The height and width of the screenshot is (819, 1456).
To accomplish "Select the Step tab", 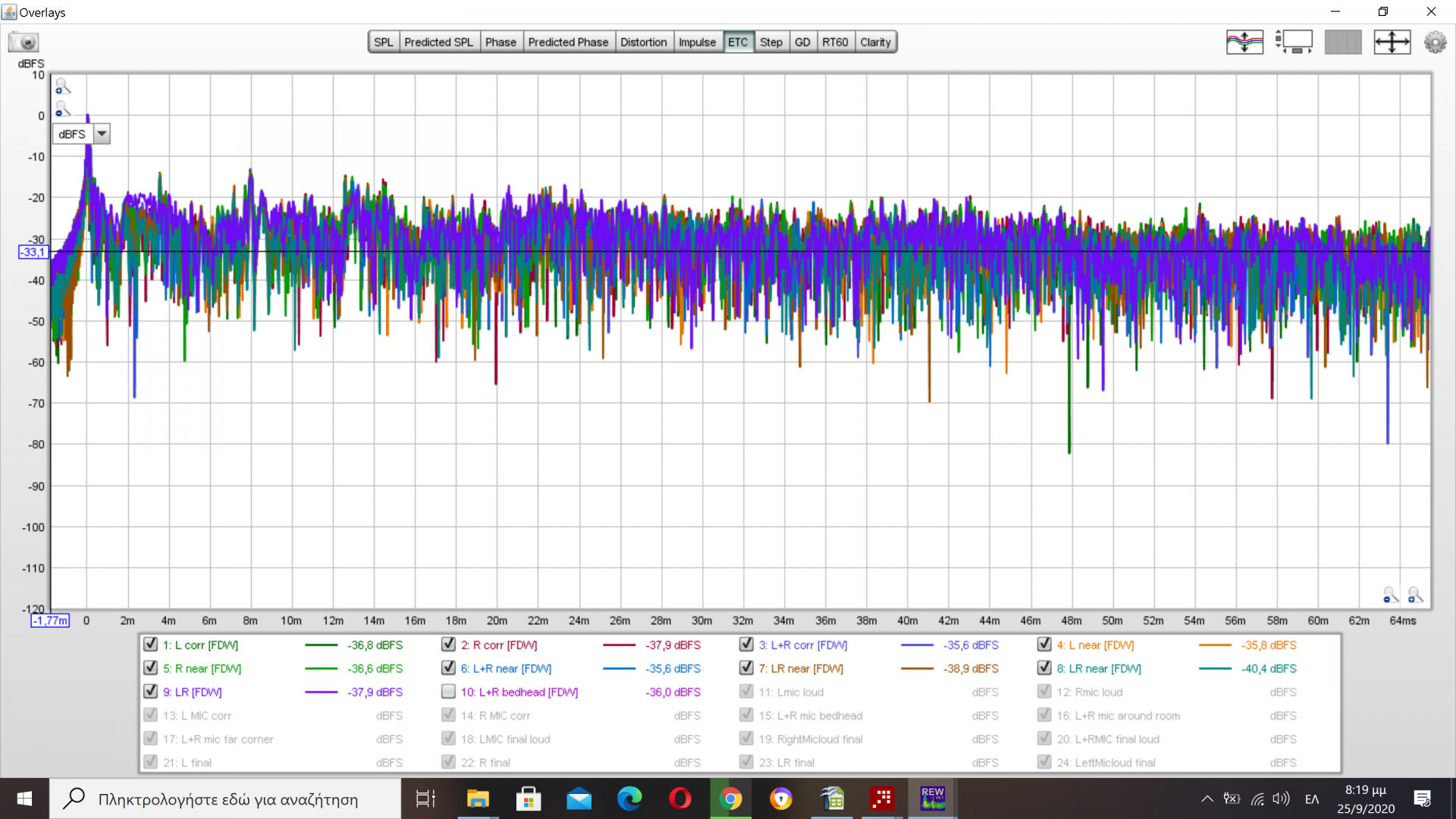I will pos(771,42).
